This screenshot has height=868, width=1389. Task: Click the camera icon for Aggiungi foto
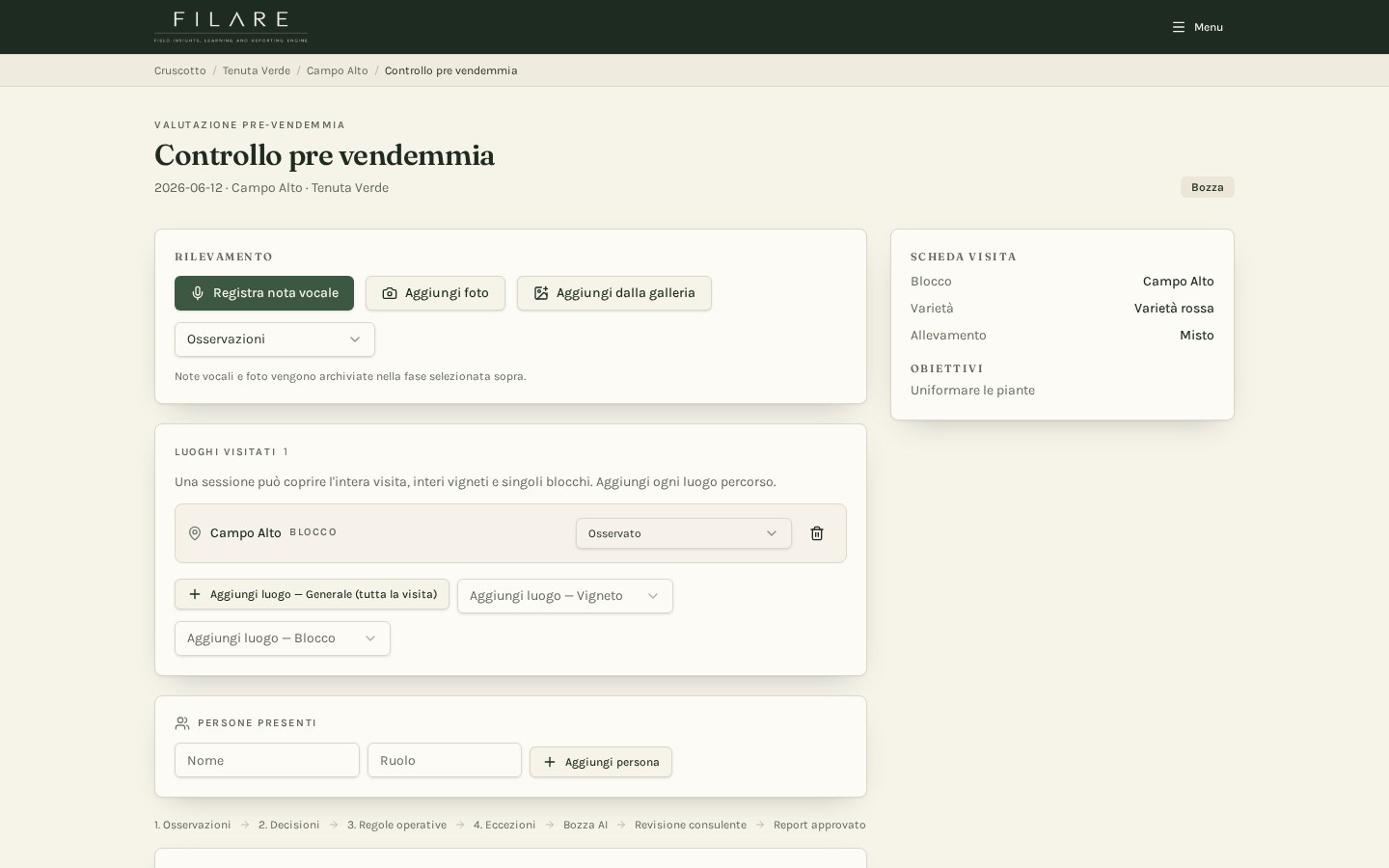[x=390, y=293]
